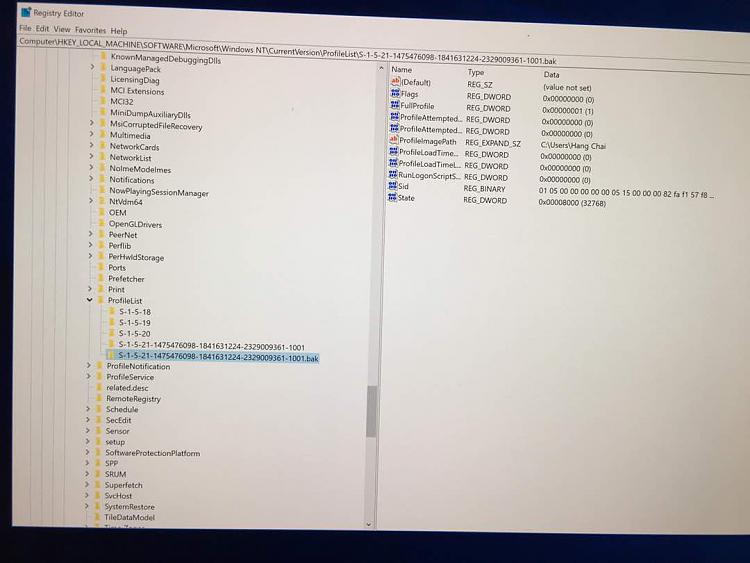The image size is (750, 563).
Task: Collapse the ProfileList key
Action: click(89, 300)
